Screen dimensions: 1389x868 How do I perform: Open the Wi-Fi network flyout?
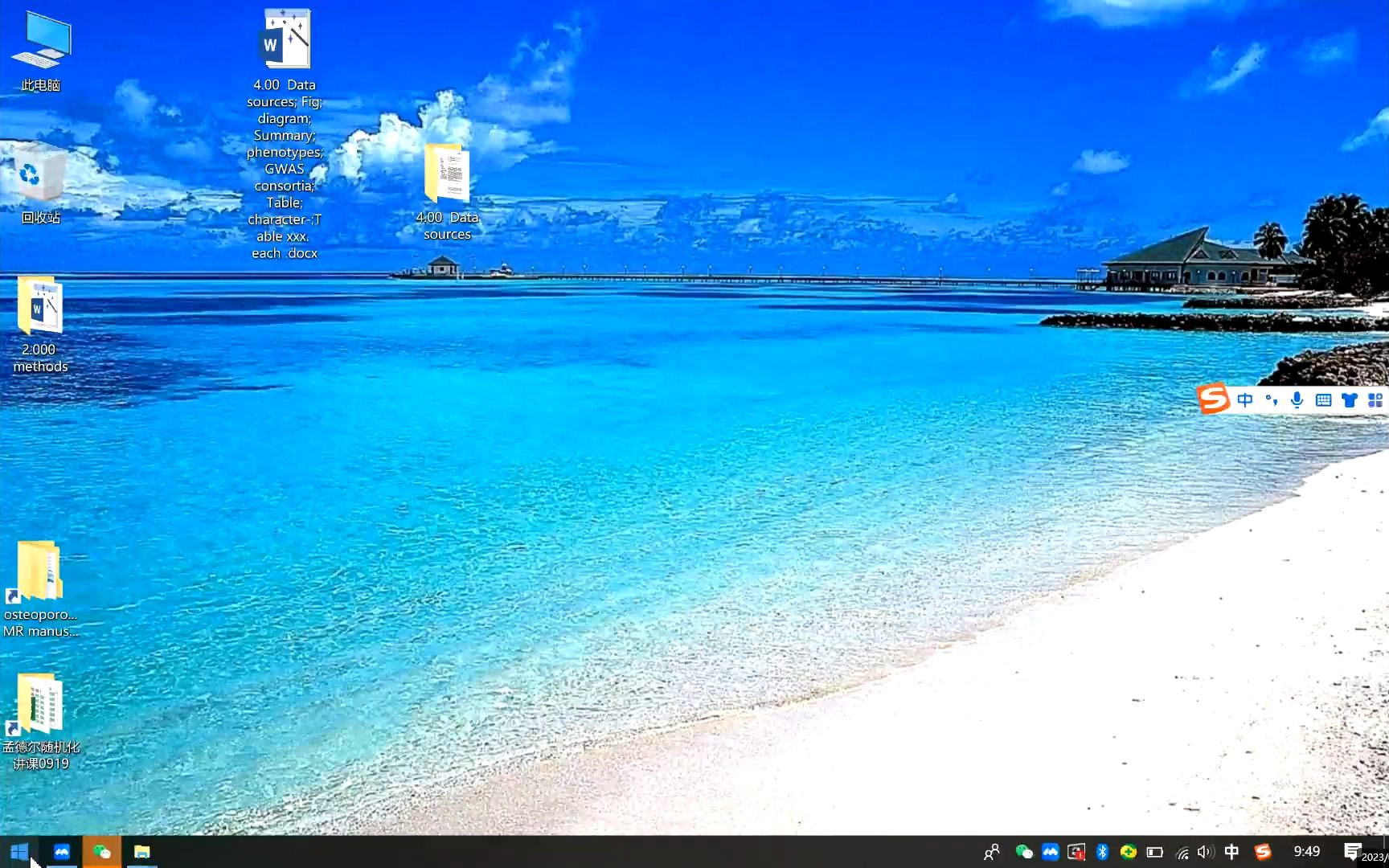1182,853
